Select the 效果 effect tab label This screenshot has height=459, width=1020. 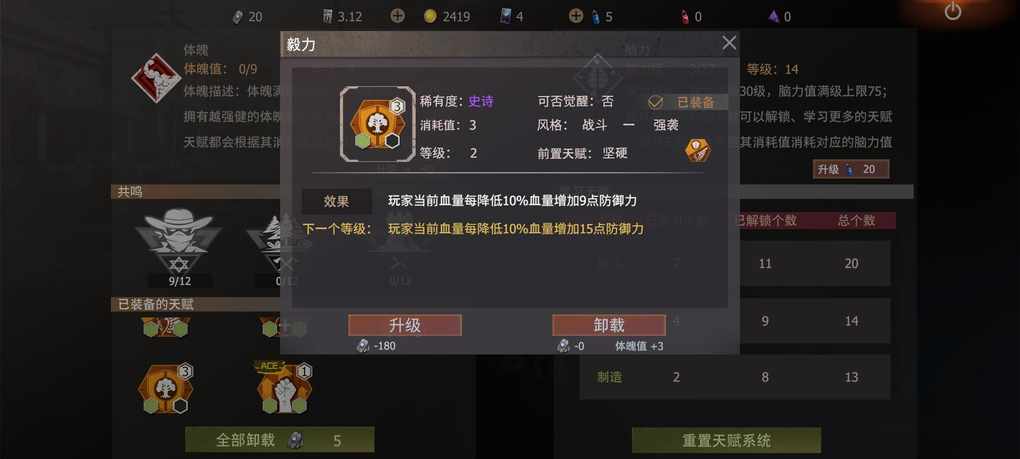(x=336, y=202)
